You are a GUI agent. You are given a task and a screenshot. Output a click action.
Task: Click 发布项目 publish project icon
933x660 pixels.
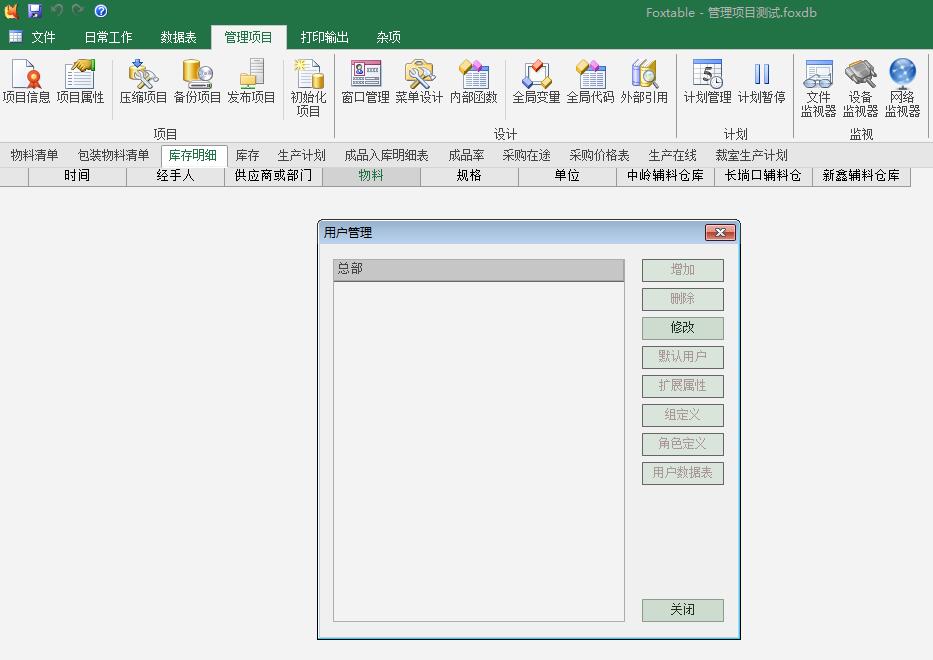[x=251, y=82]
